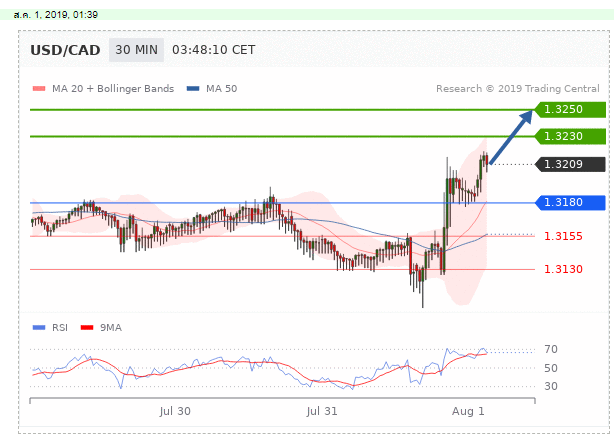Click the MA 50 legend blue swatch
Screen dimensions: 614x448
193,89
